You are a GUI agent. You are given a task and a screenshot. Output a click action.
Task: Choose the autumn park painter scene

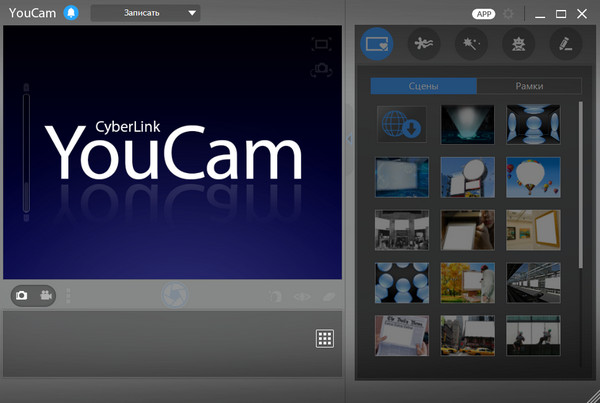pyautogui.click(x=467, y=283)
